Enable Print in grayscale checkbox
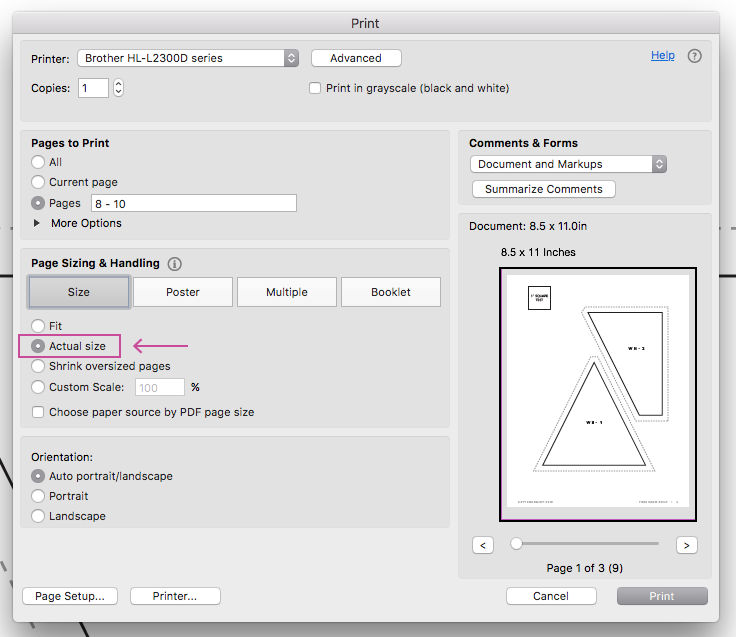736x637 pixels. click(315, 88)
